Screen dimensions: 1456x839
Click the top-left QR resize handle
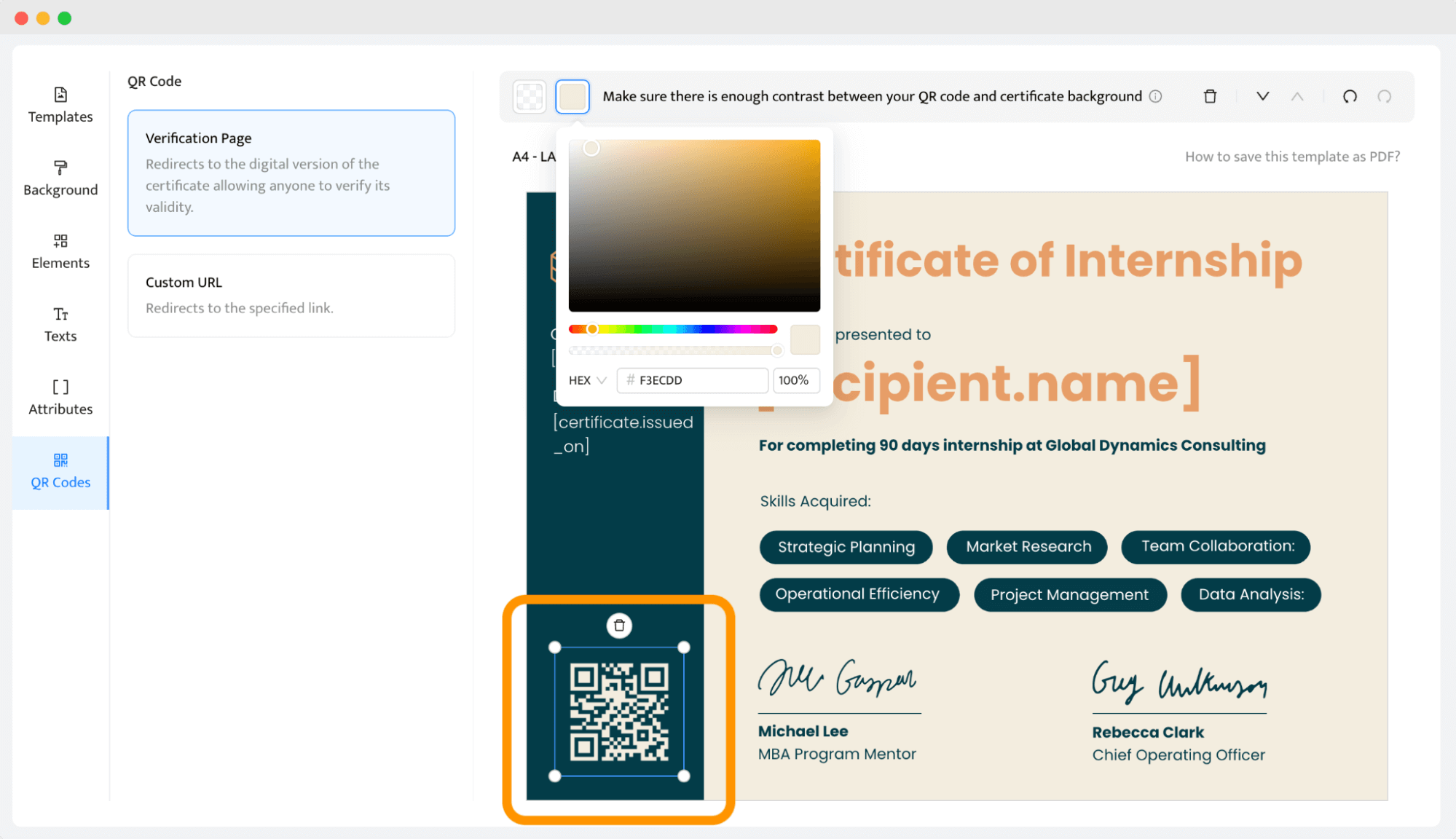tap(555, 647)
